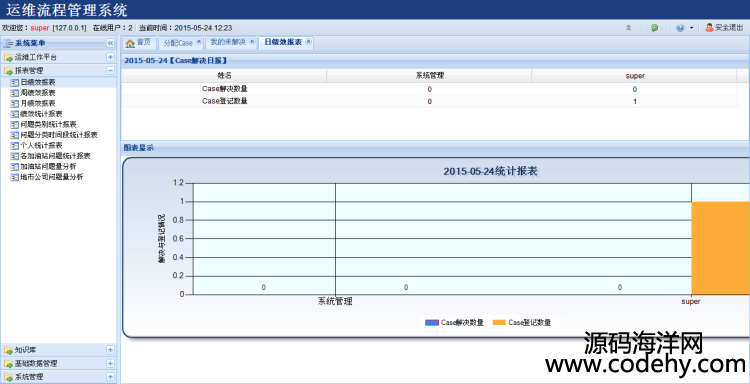Expand the 系统管理 section
This screenshot has width=750, height=384.
(x=110, y=377)
